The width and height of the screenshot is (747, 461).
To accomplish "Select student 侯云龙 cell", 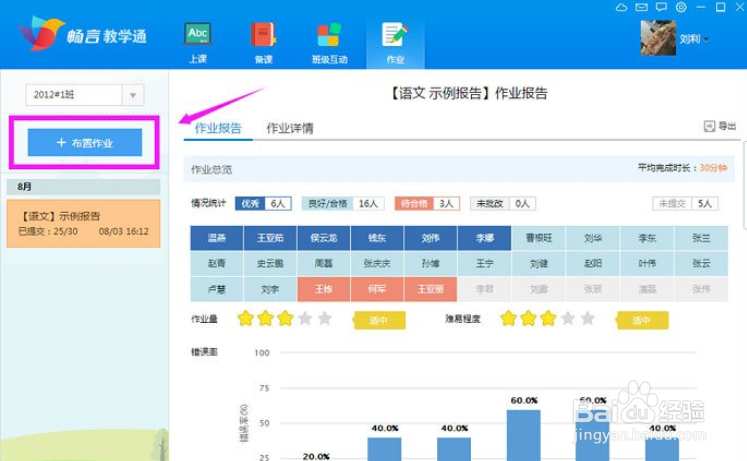I will pos(323,238).
